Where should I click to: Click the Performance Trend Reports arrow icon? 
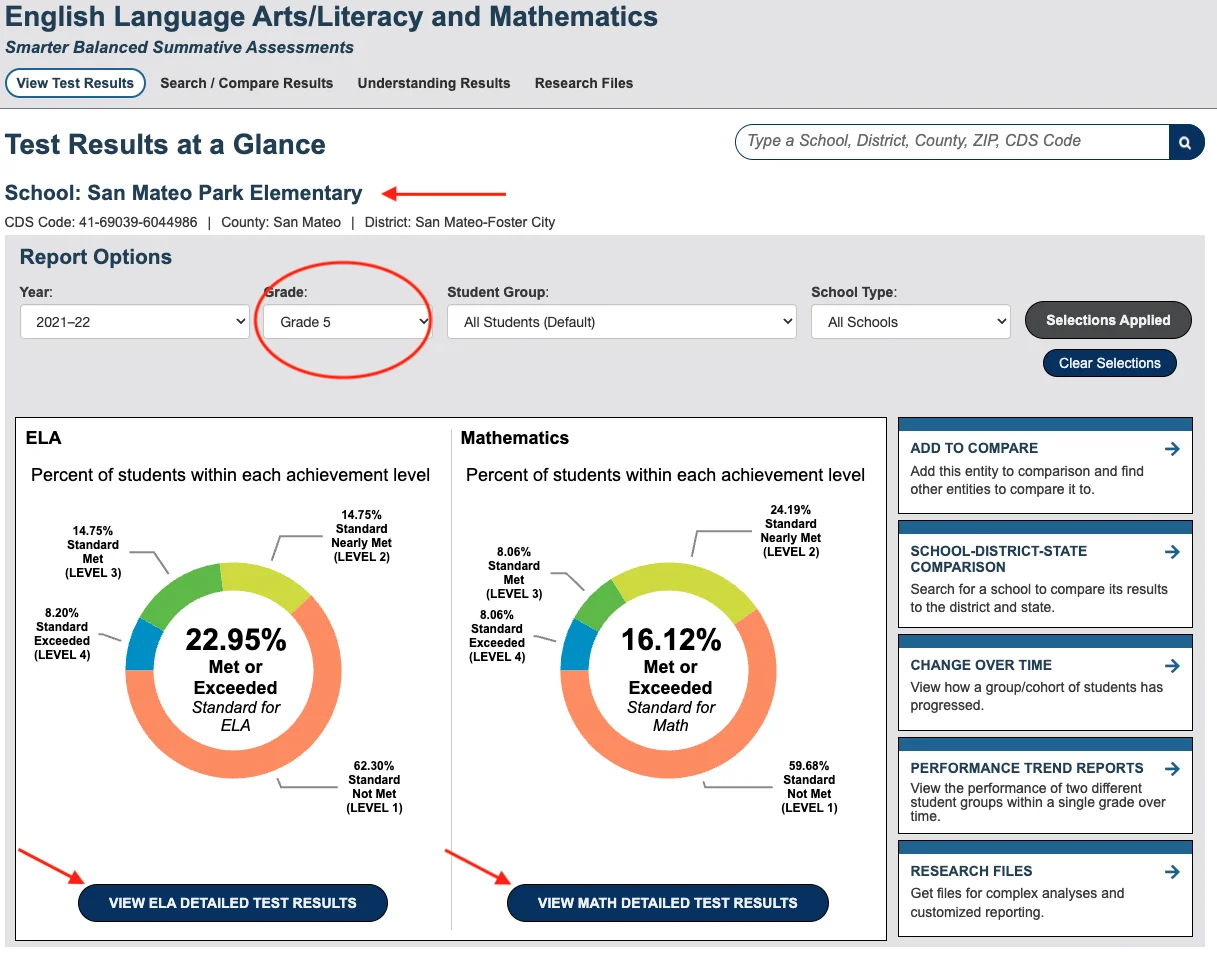pyautogui.click(x=1172, y=769)
